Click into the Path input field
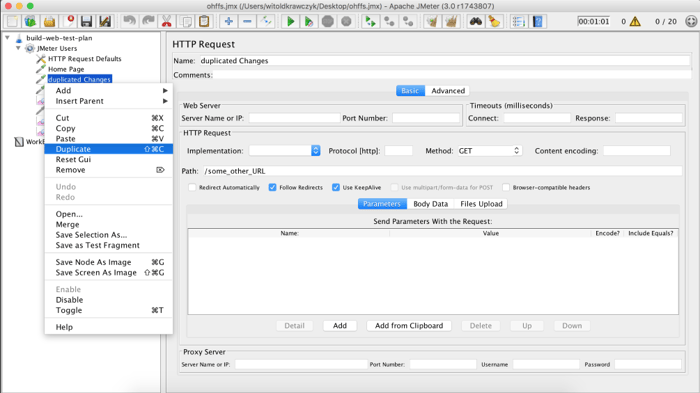 click(442, 171)
